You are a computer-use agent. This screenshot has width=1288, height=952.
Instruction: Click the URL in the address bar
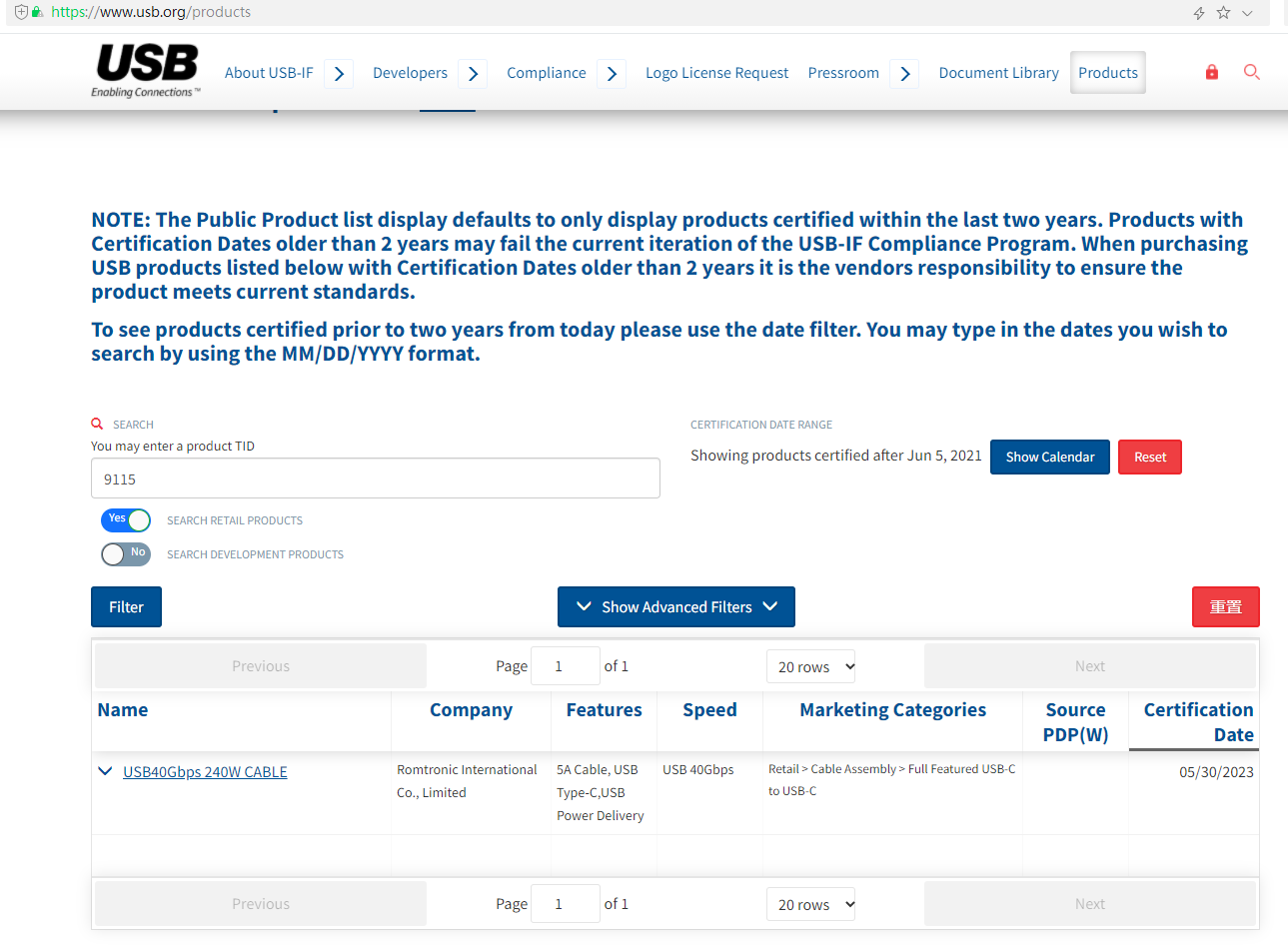tap(151, 12)
